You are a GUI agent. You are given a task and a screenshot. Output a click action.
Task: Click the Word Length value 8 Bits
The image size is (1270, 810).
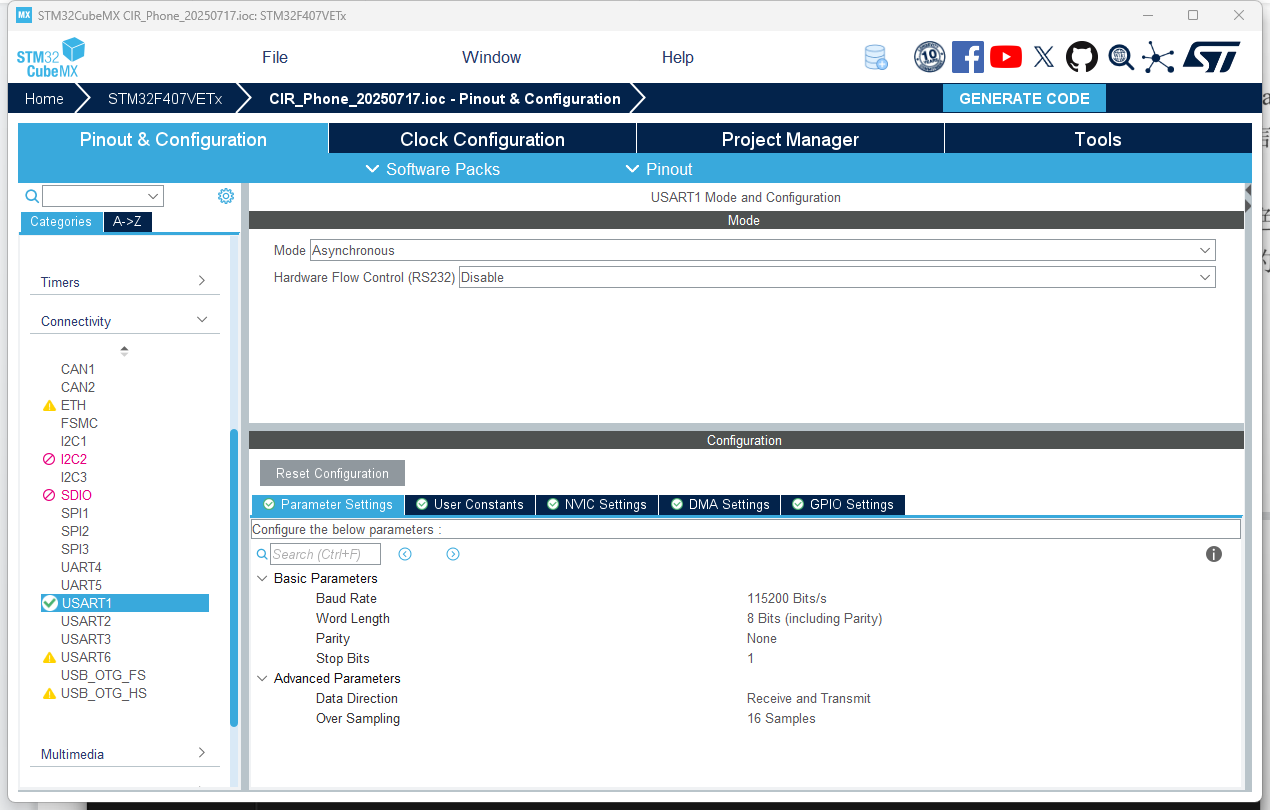point(814,618)
